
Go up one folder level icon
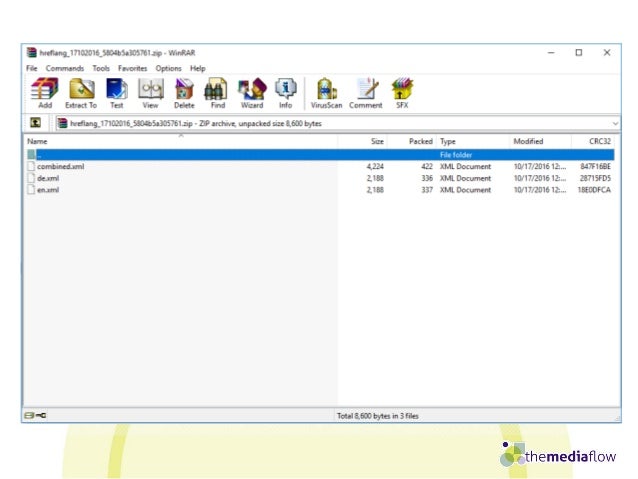click(x=35, y=122)
